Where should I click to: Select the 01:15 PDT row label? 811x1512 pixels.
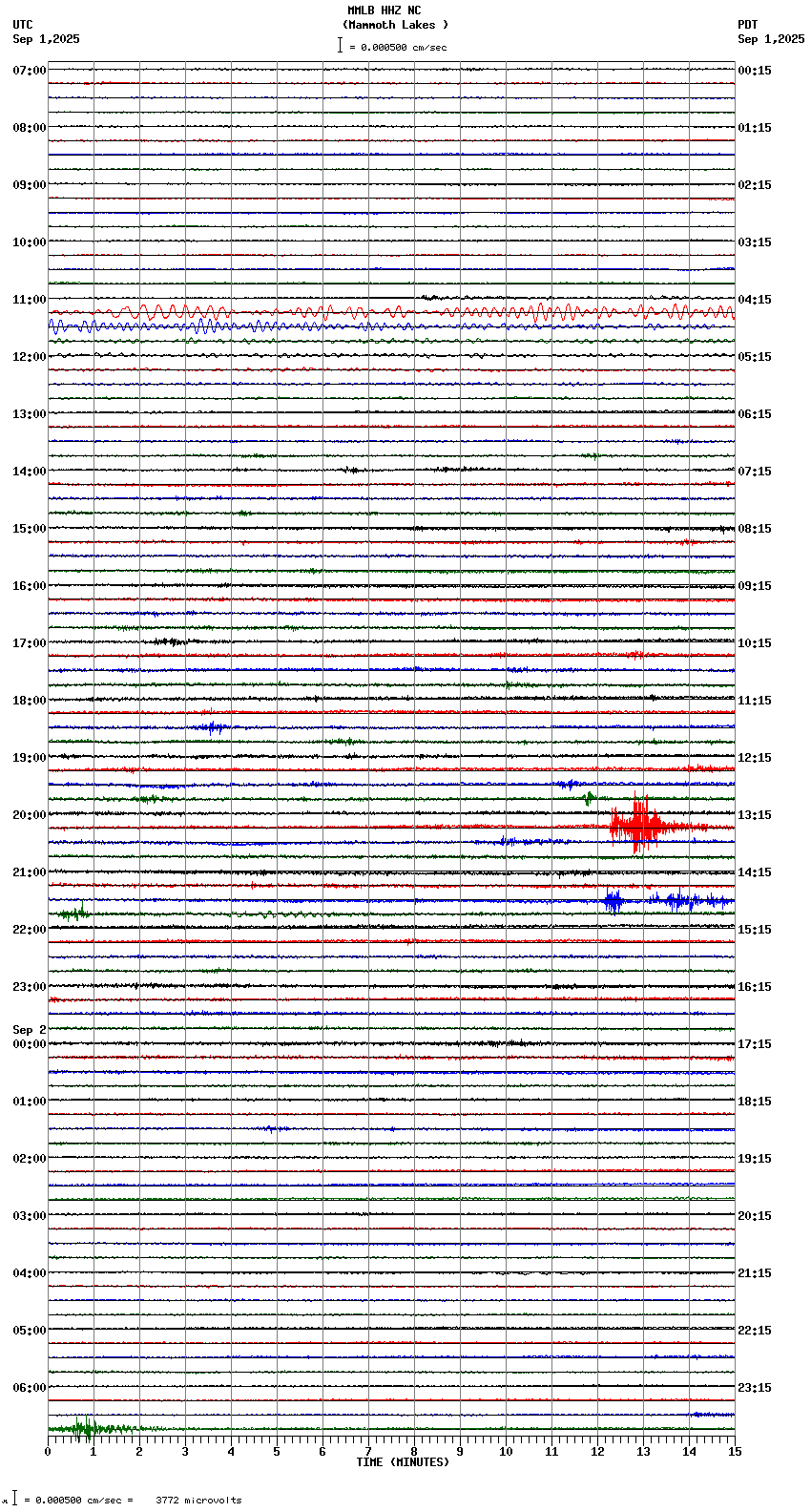[755, 128]
